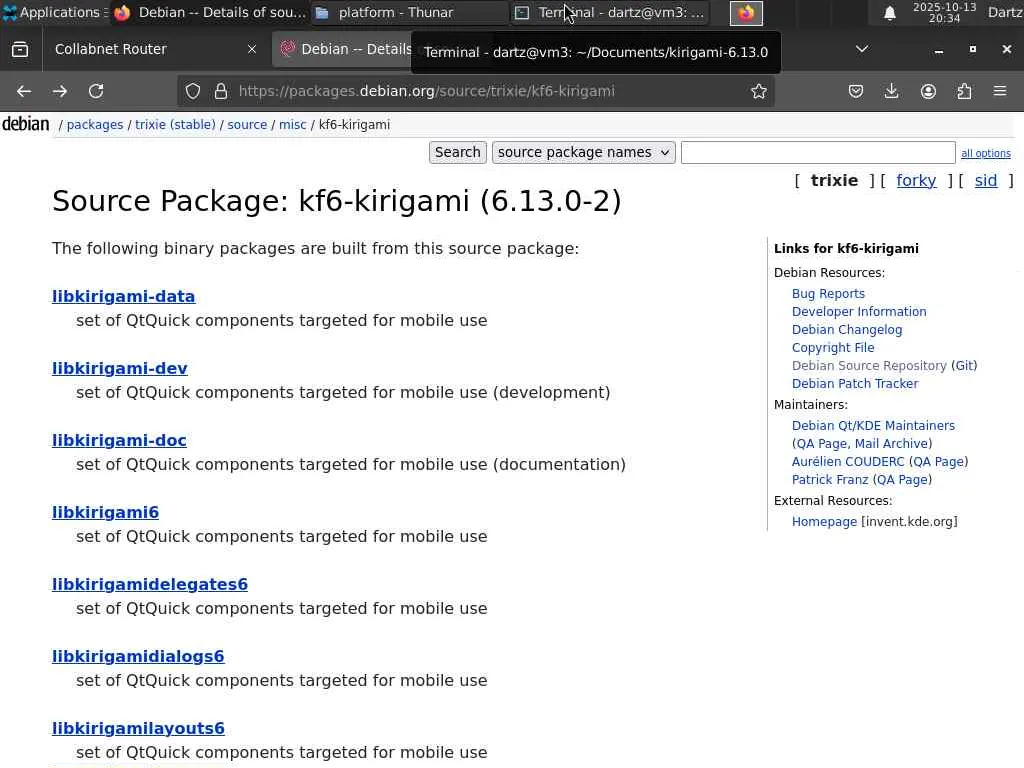Switch to the sid distribution link
Image resolution: width=1024 pixels, height=768 pixels.
(x=985, y=181)
